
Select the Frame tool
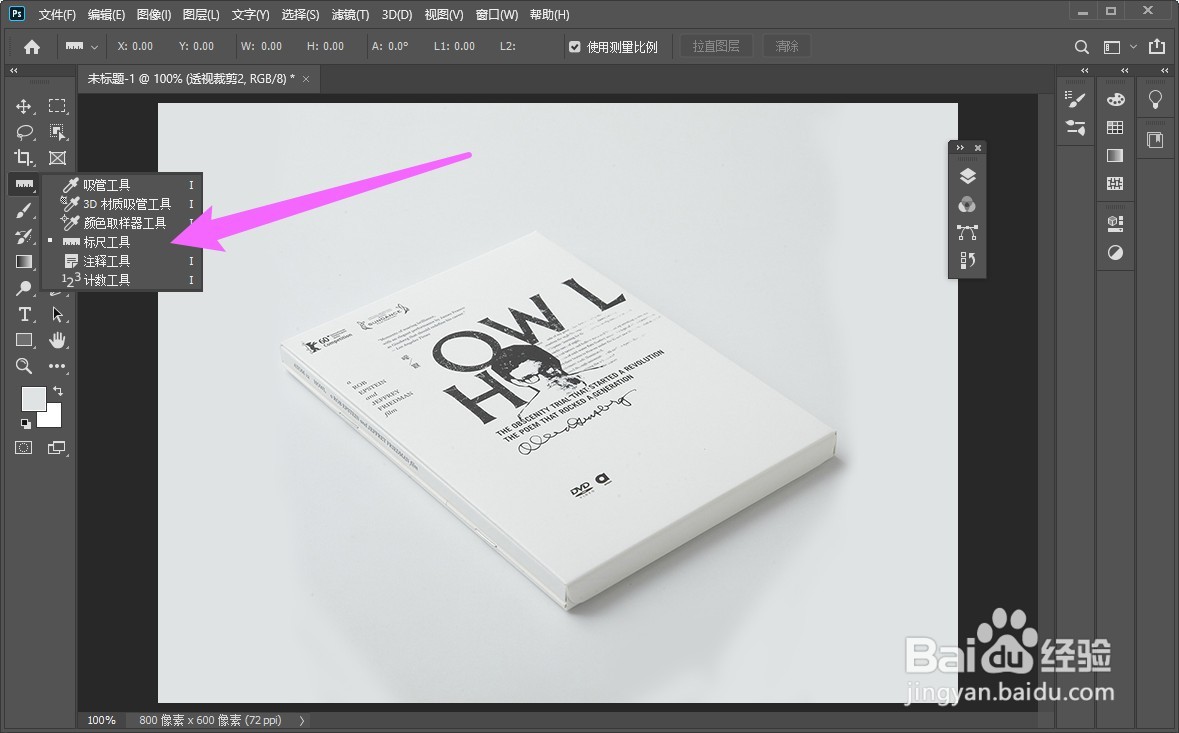[x=57, y=158]
